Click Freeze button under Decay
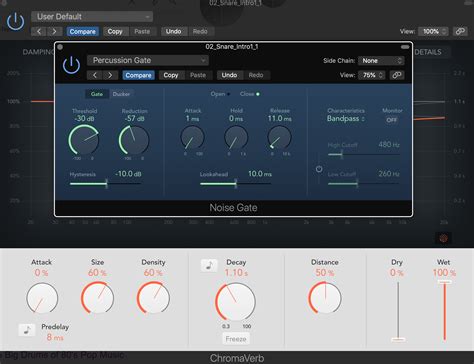474x364 pixels. click(236, 339)
